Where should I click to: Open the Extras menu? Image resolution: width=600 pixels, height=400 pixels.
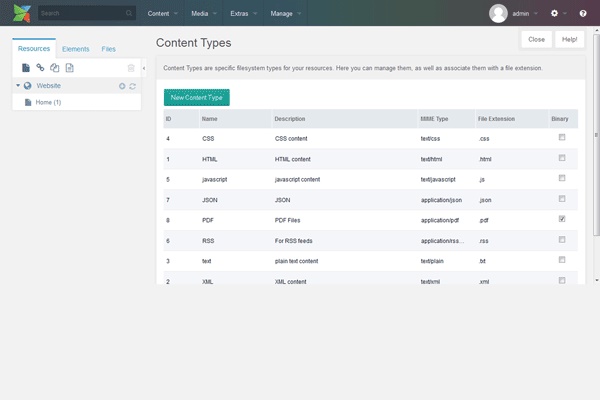[x=243, y=13]
